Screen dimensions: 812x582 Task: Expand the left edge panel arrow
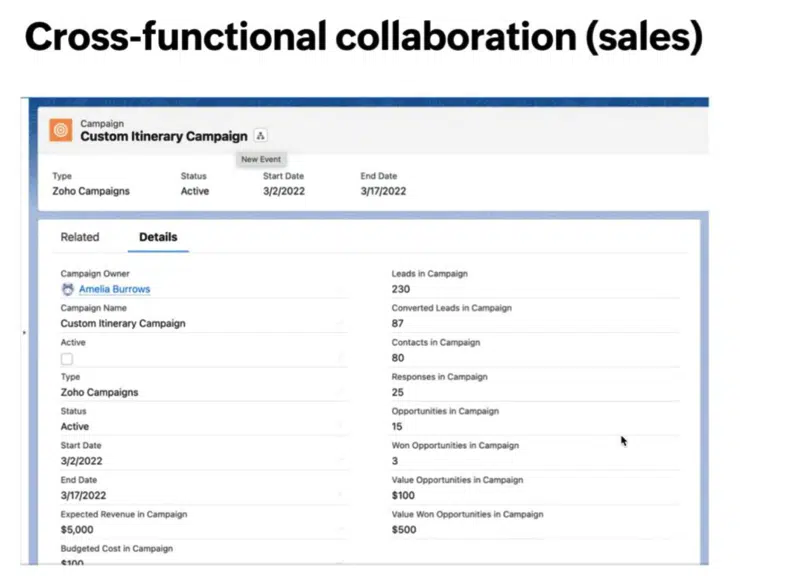(x=25, y=331)
